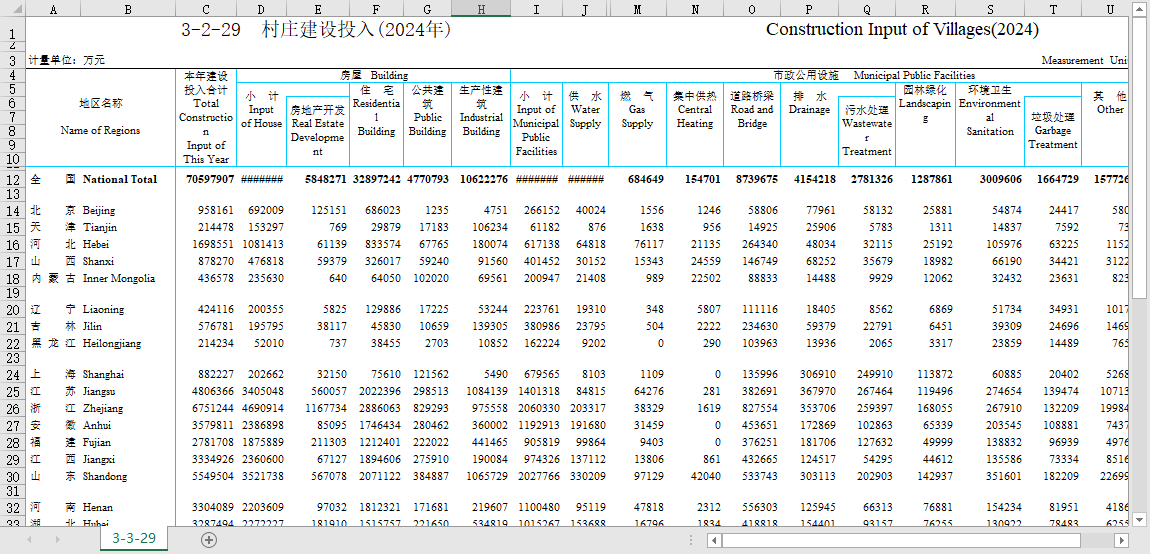Click the 计量单位: 万元 cell

(x=67, y=60)
